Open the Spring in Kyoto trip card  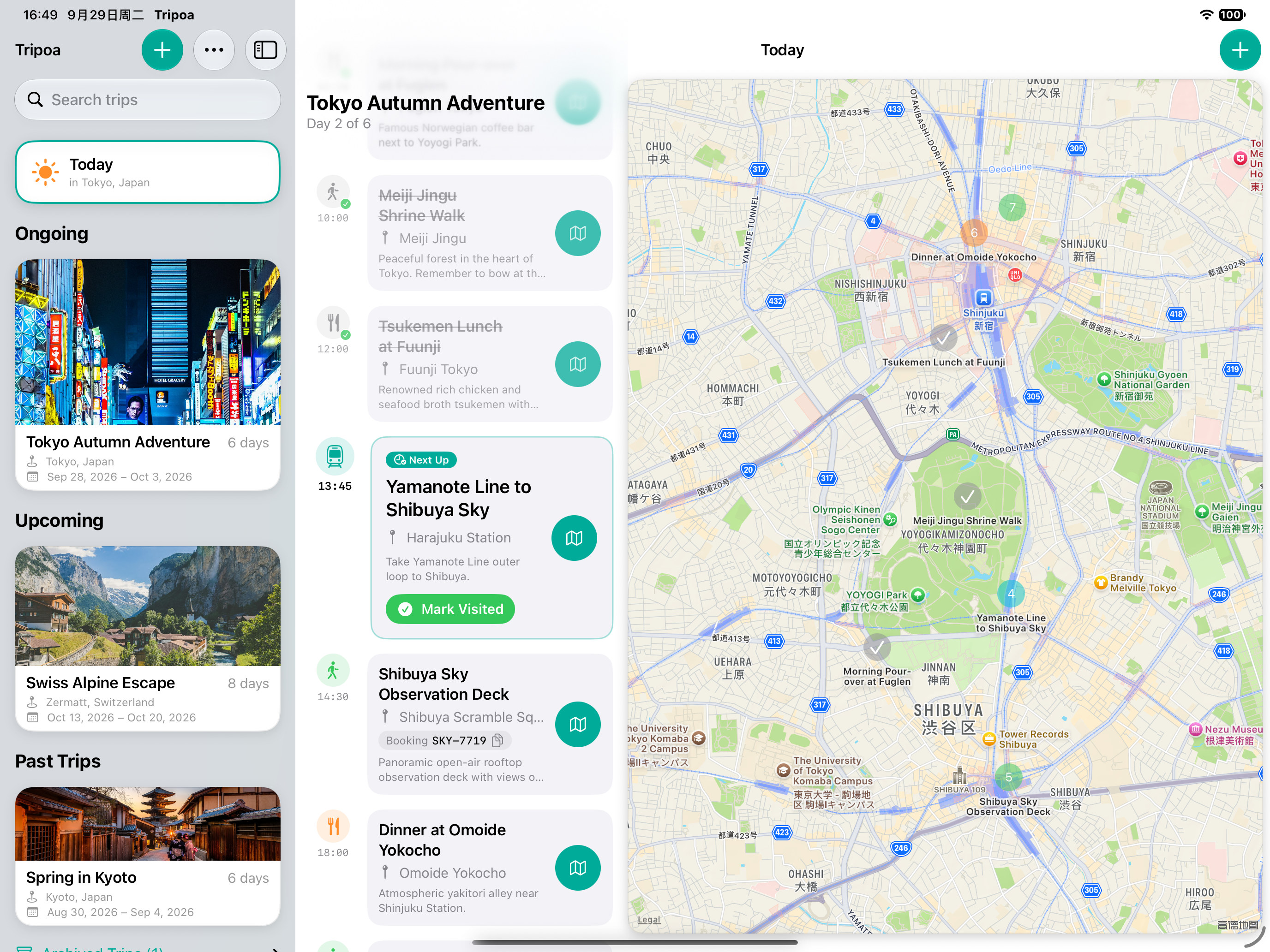(x=148, y=856)
